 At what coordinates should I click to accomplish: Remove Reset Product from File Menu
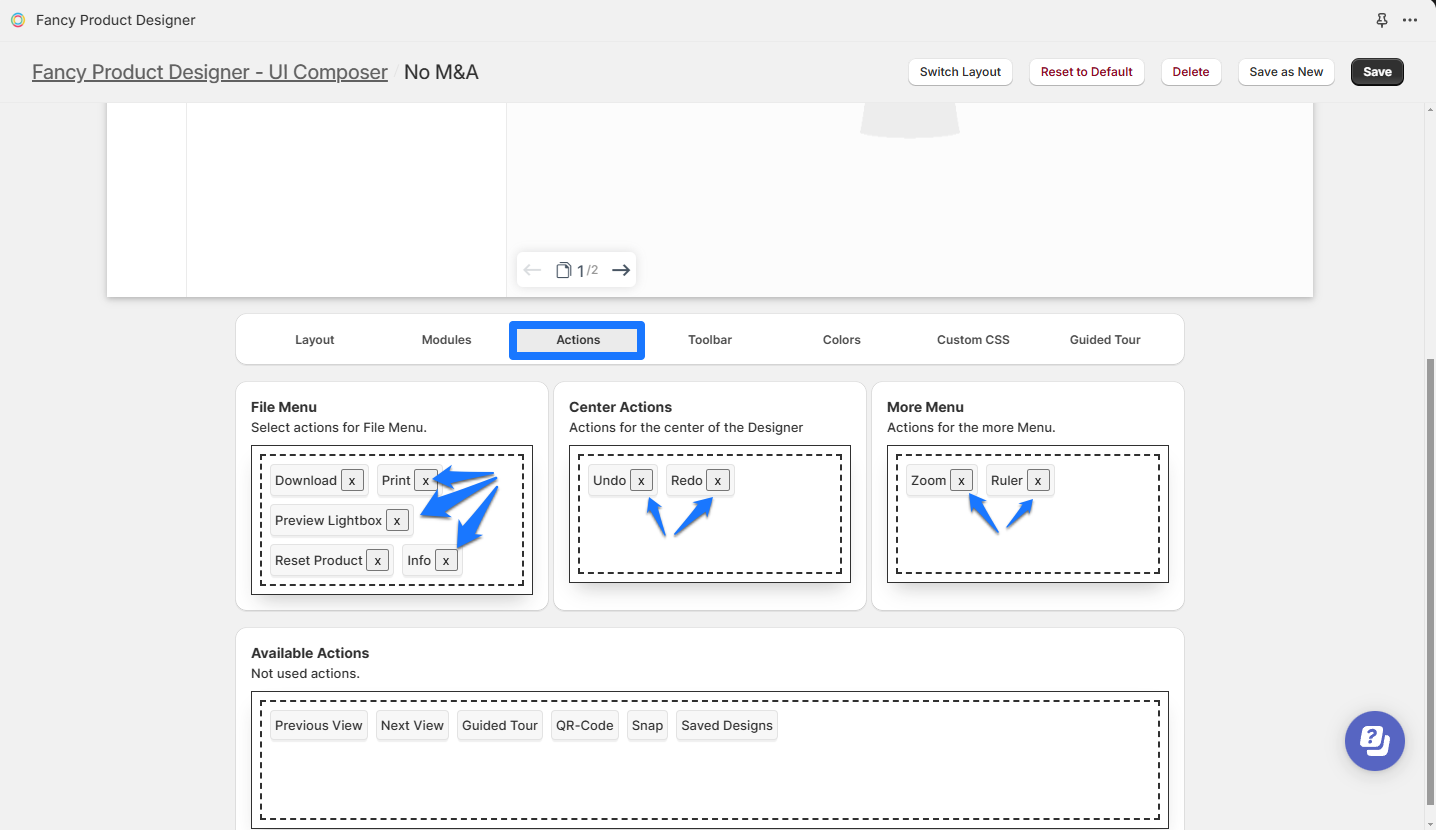click(x=378, y=561)
